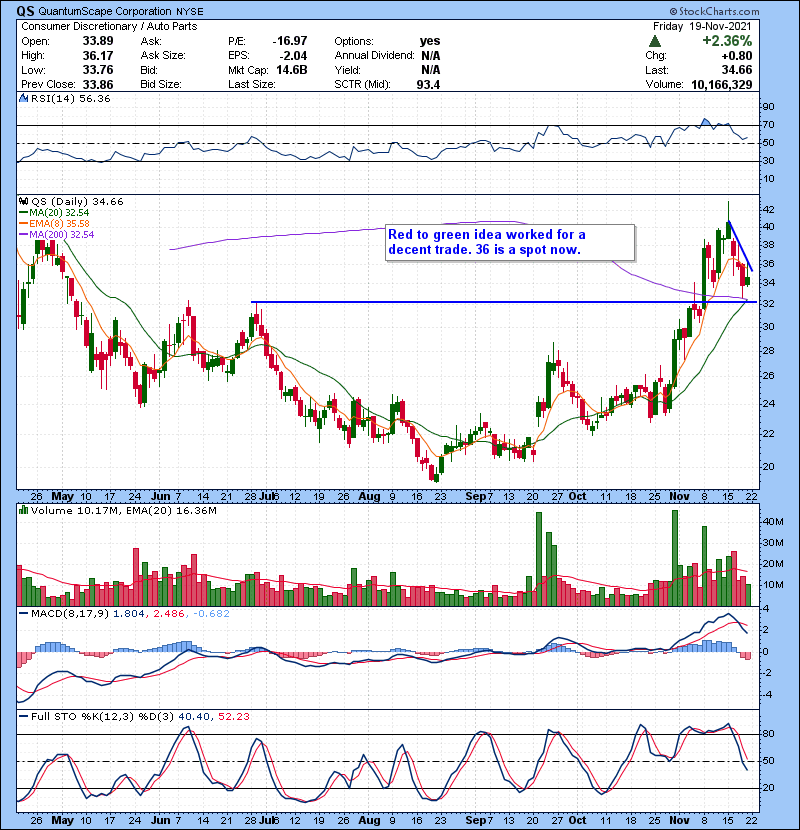Click the blue legend dash before MACD(8,17,9)
Viewport: 800px width, 830px height.
[23, 614]
